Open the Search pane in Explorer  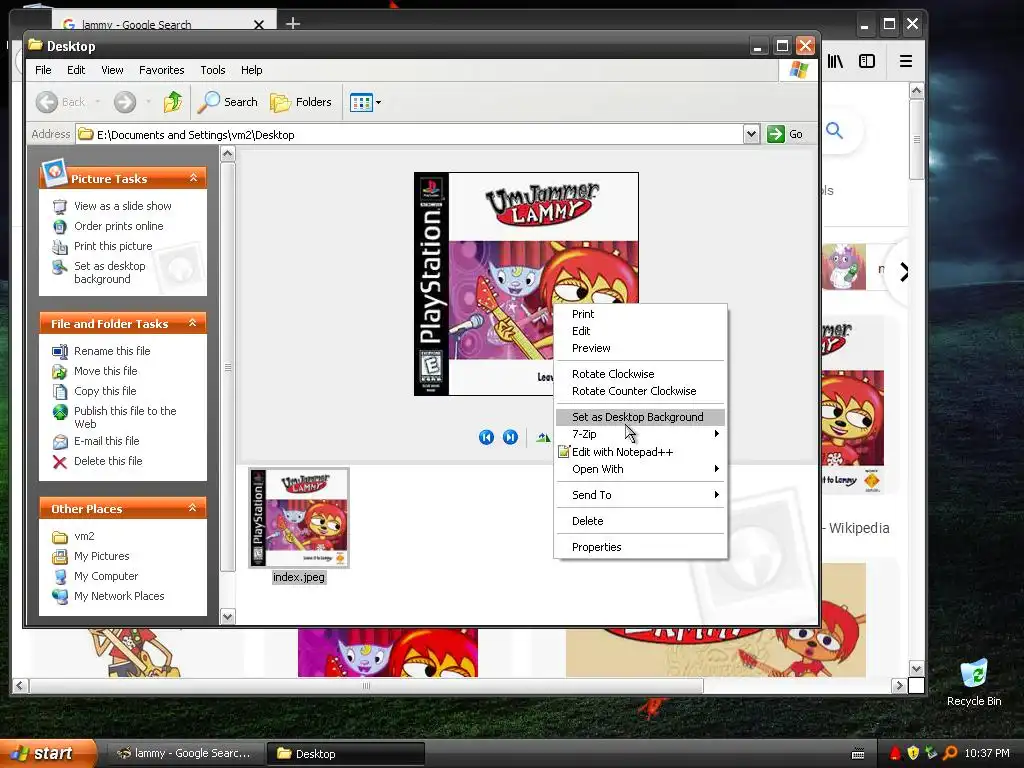click(x=228, y=102)
